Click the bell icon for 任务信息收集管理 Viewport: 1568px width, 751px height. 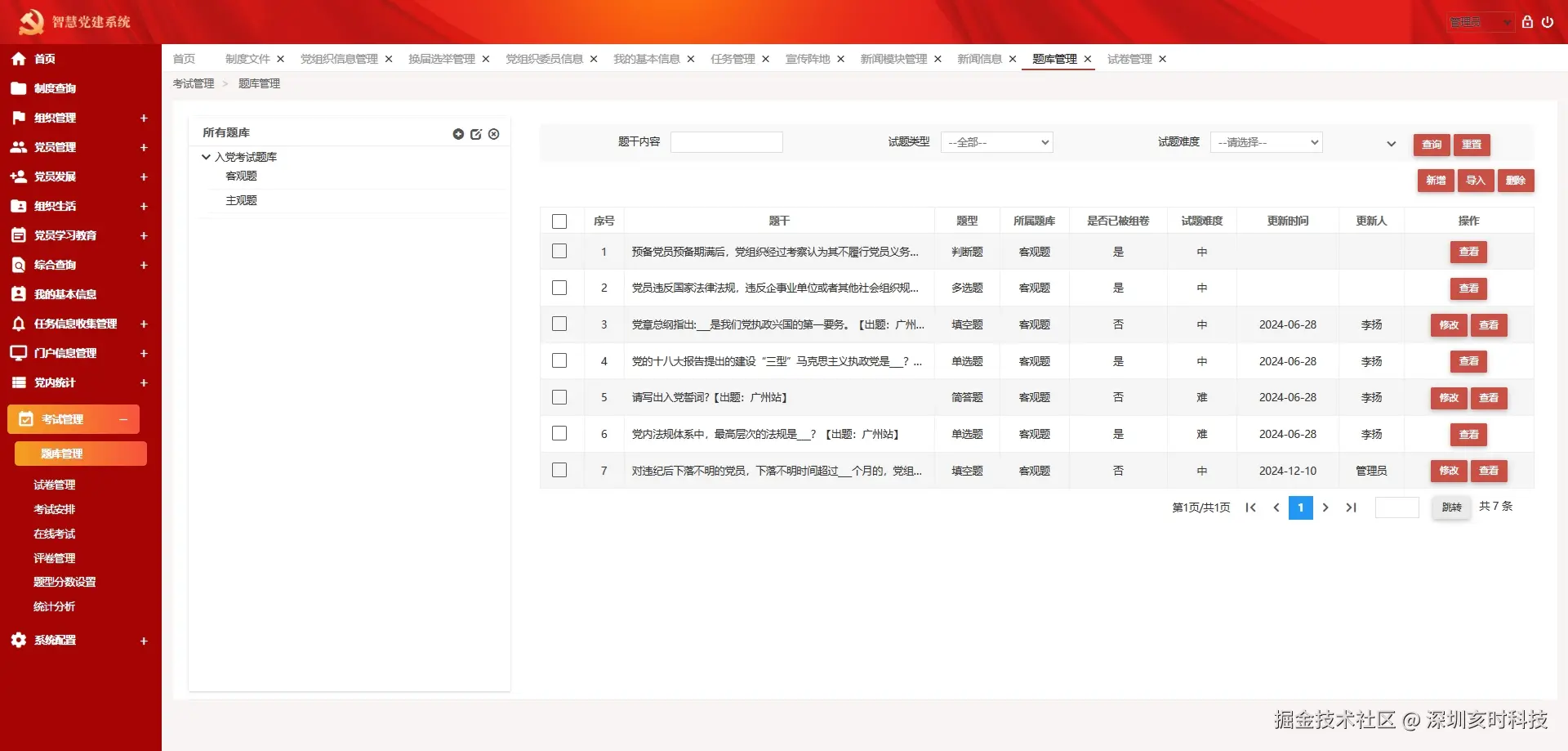click(x=19, y=324)
